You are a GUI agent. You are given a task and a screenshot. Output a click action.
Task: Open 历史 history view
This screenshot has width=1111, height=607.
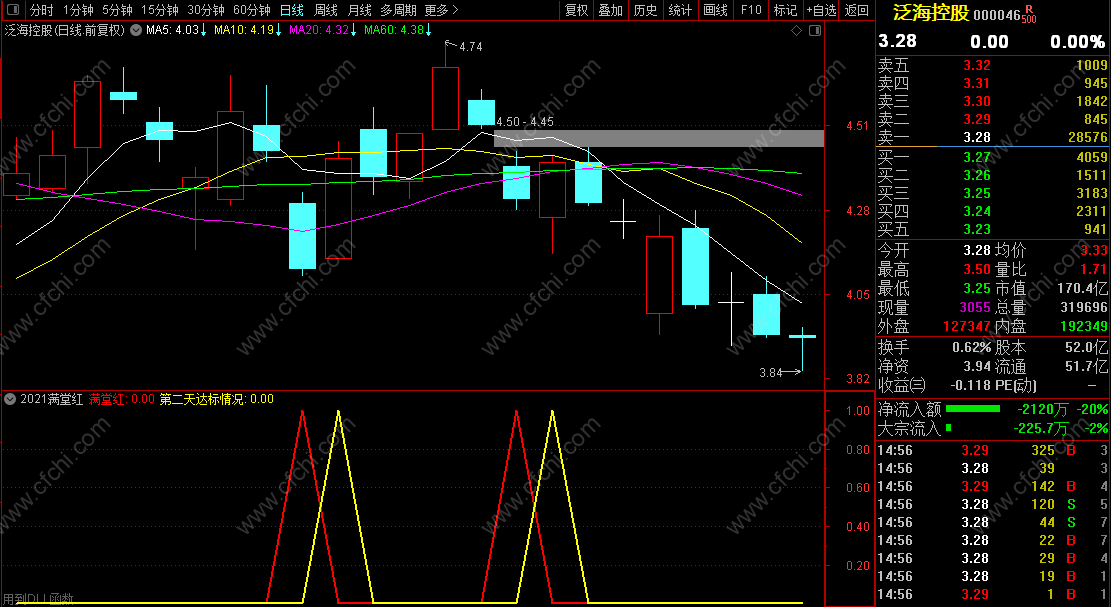[x=645, y=10]
